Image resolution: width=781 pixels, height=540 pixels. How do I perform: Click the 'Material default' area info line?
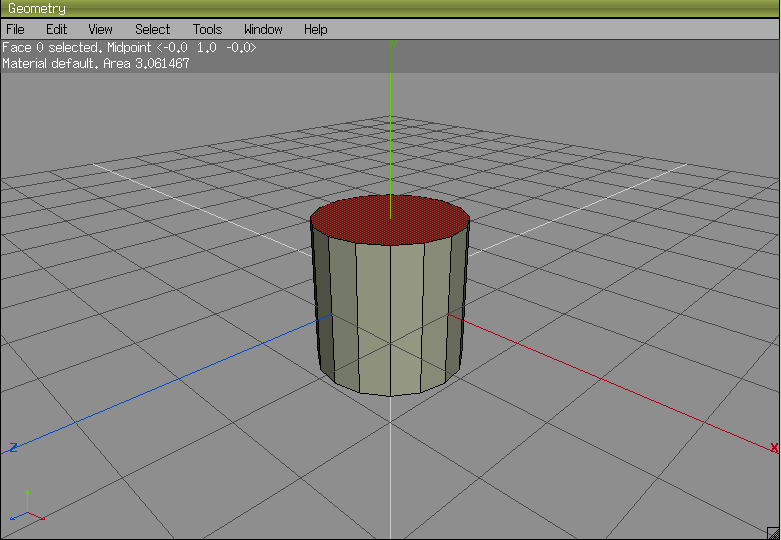click(x=96, y=63)
